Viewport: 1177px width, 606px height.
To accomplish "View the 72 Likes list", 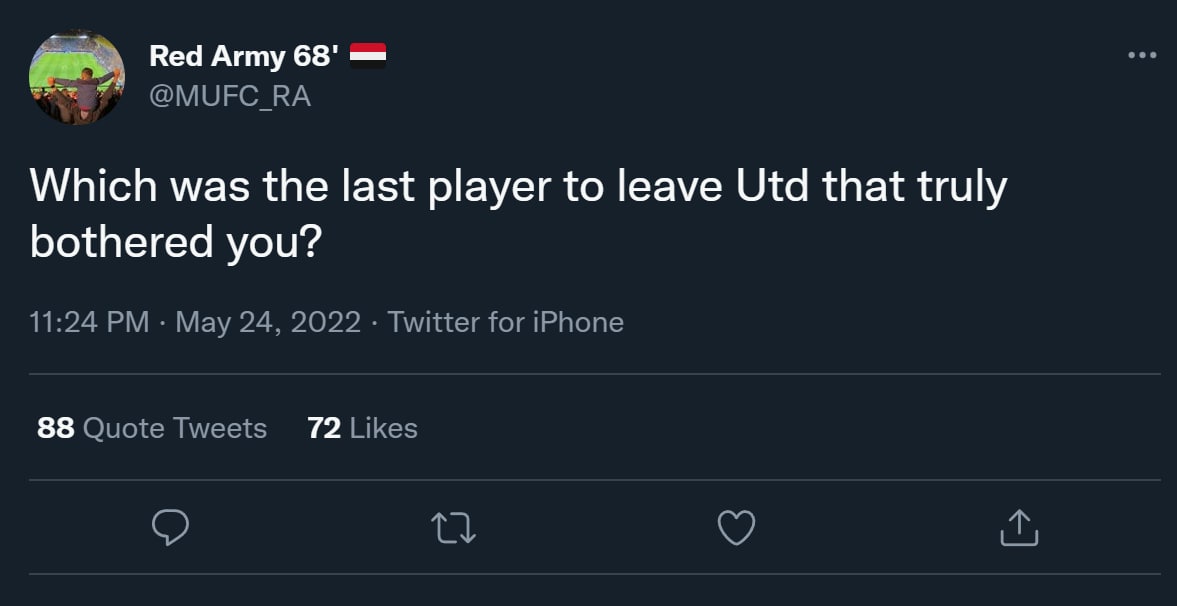I will (363, 428).
